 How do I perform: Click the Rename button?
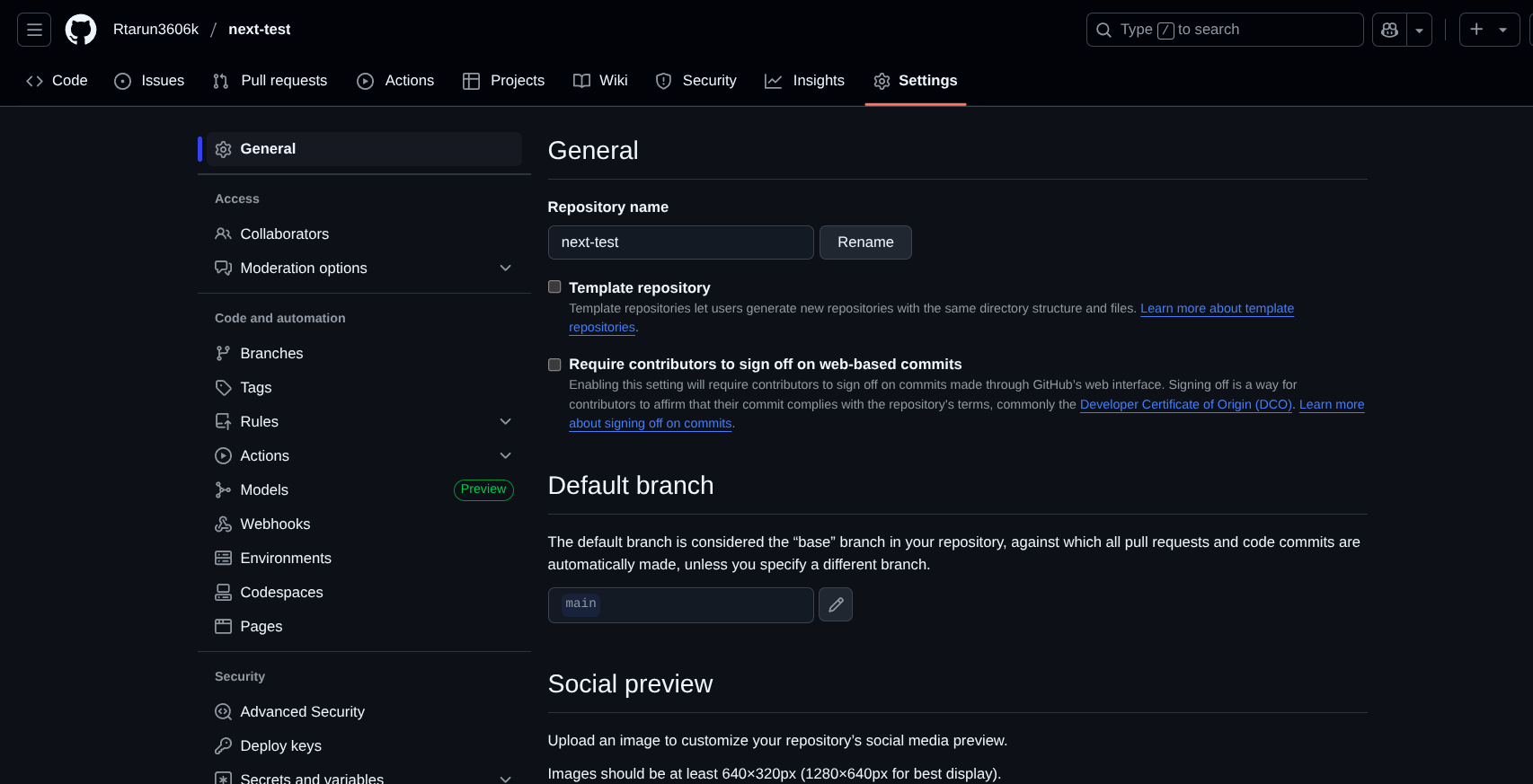tap(865, 242)
